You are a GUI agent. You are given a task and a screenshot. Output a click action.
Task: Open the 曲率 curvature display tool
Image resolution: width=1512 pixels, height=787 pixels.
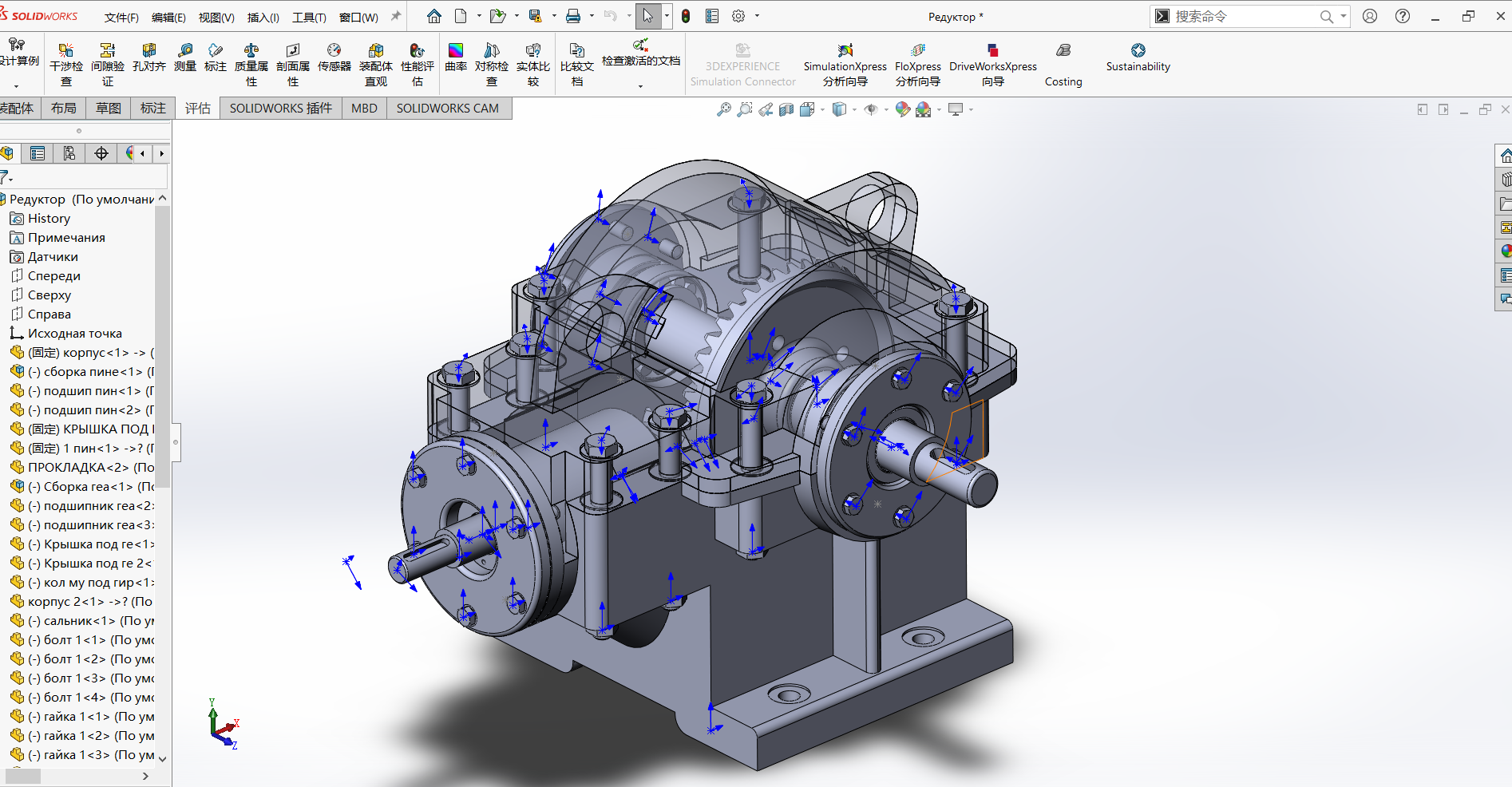click(456, 57)
